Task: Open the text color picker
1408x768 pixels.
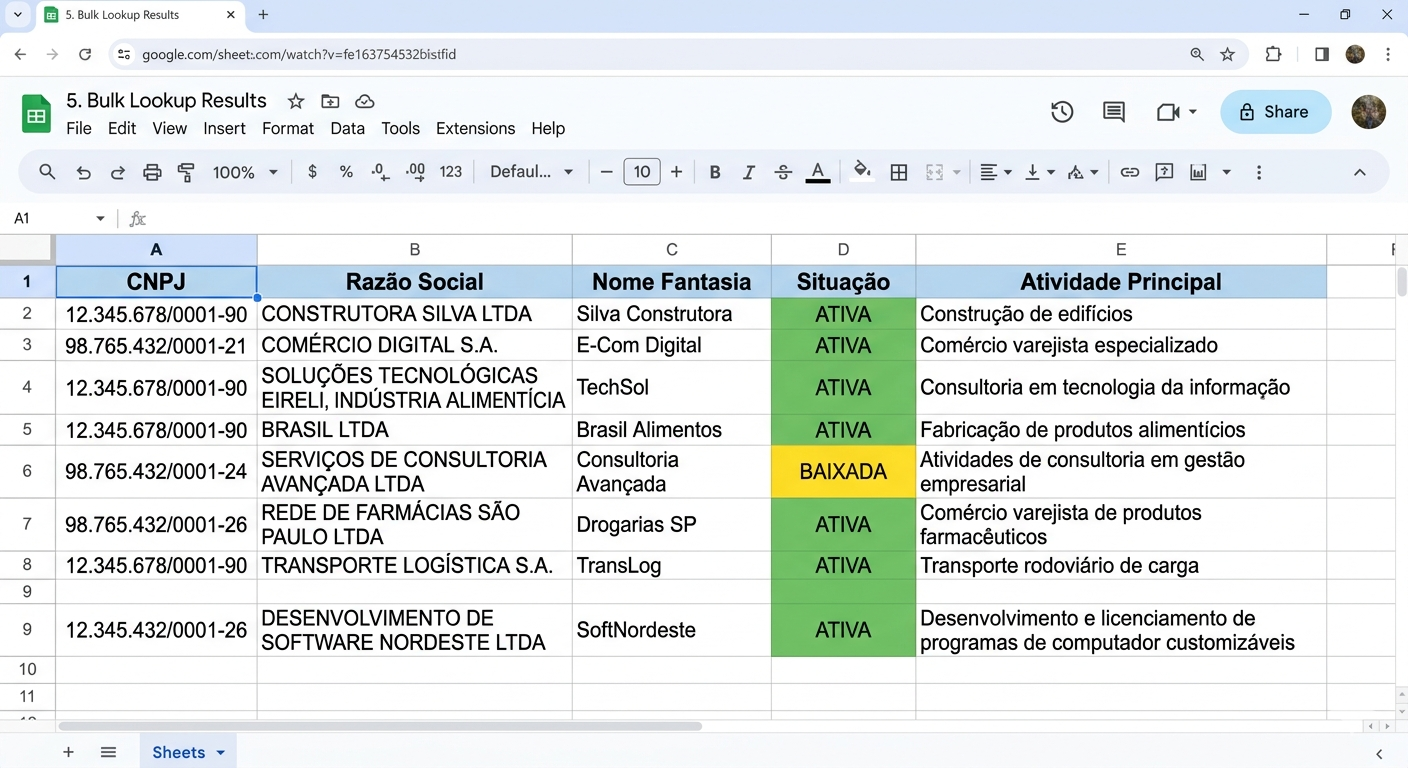Action: click(x=817, y=171)
